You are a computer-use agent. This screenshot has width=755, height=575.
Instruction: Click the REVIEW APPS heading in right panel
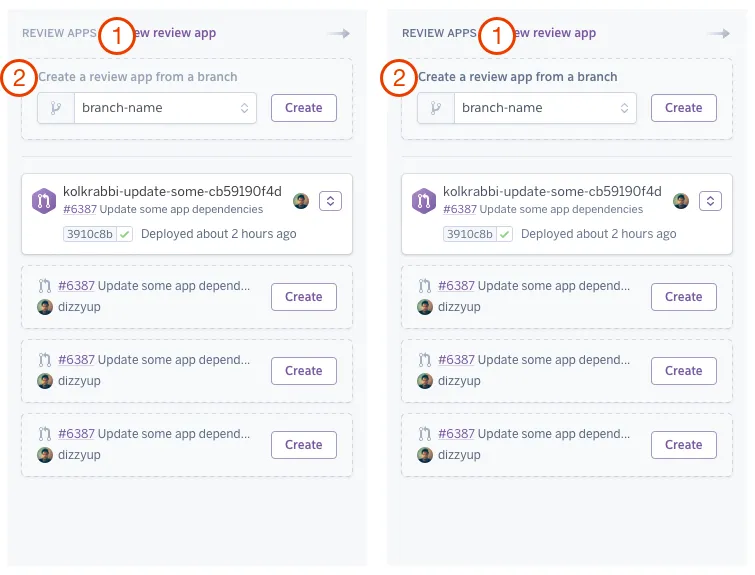click(x=440, y=33)
